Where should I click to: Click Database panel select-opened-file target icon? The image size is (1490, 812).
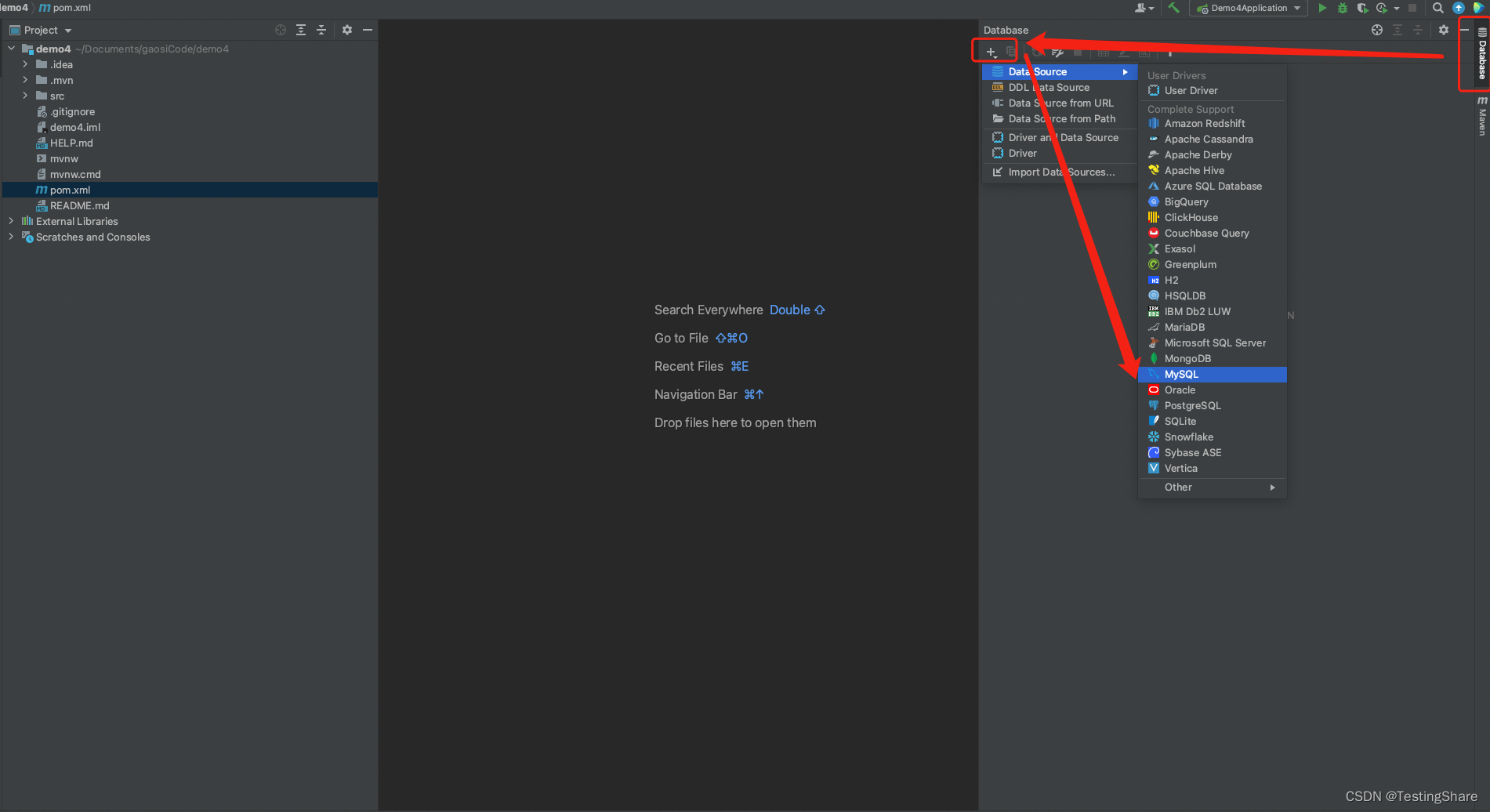pos(1377,30)
